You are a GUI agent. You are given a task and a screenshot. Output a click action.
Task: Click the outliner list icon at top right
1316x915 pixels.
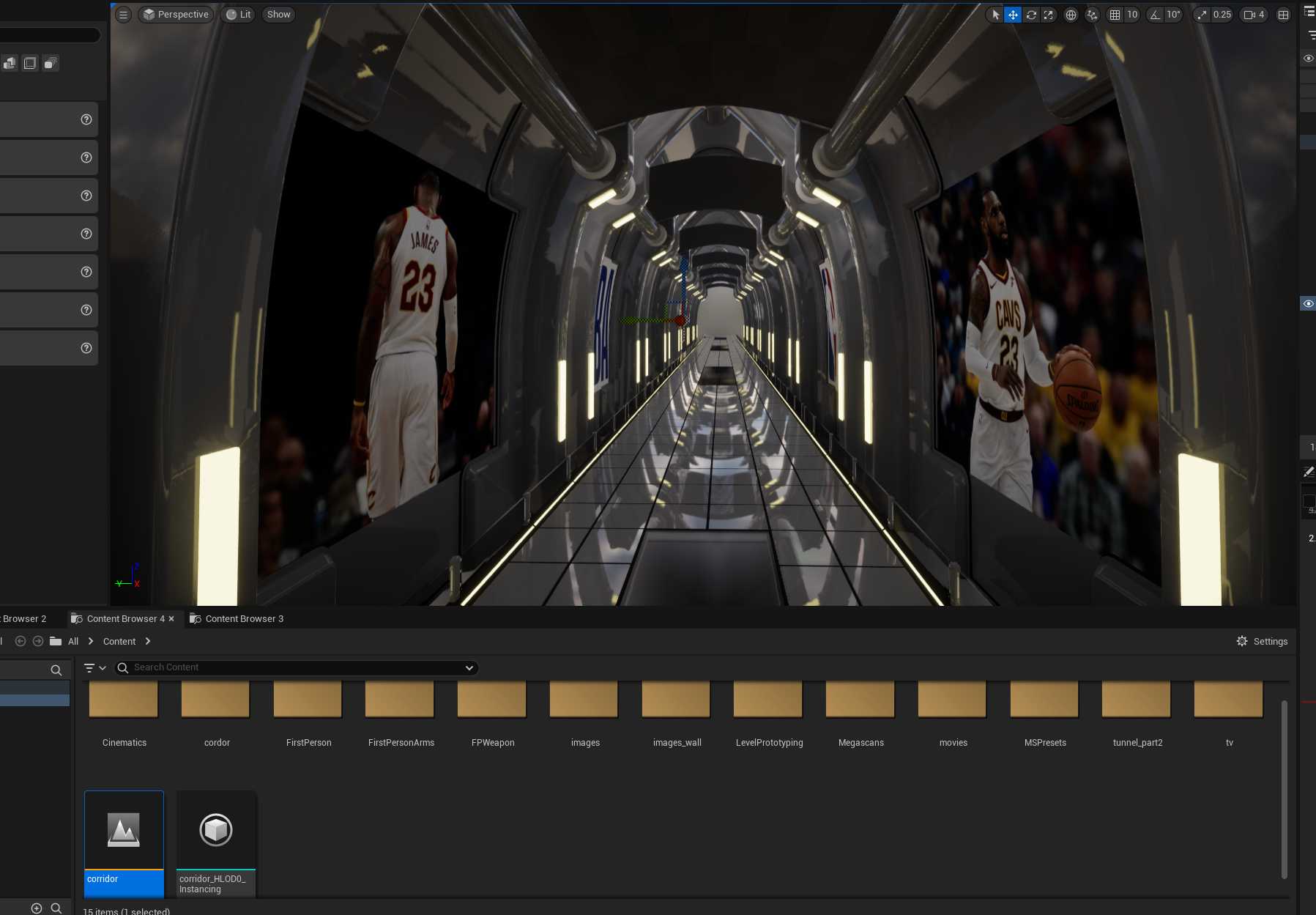point(1309,11)
